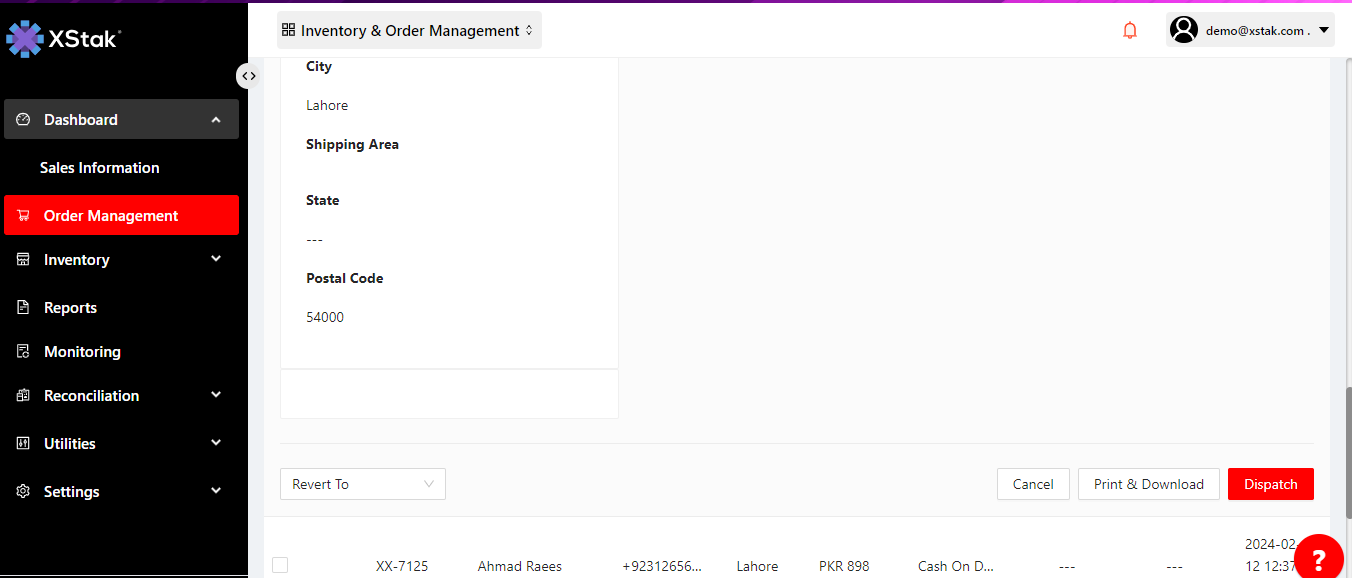Open Sales Information in the sidebar

point(100,168)
